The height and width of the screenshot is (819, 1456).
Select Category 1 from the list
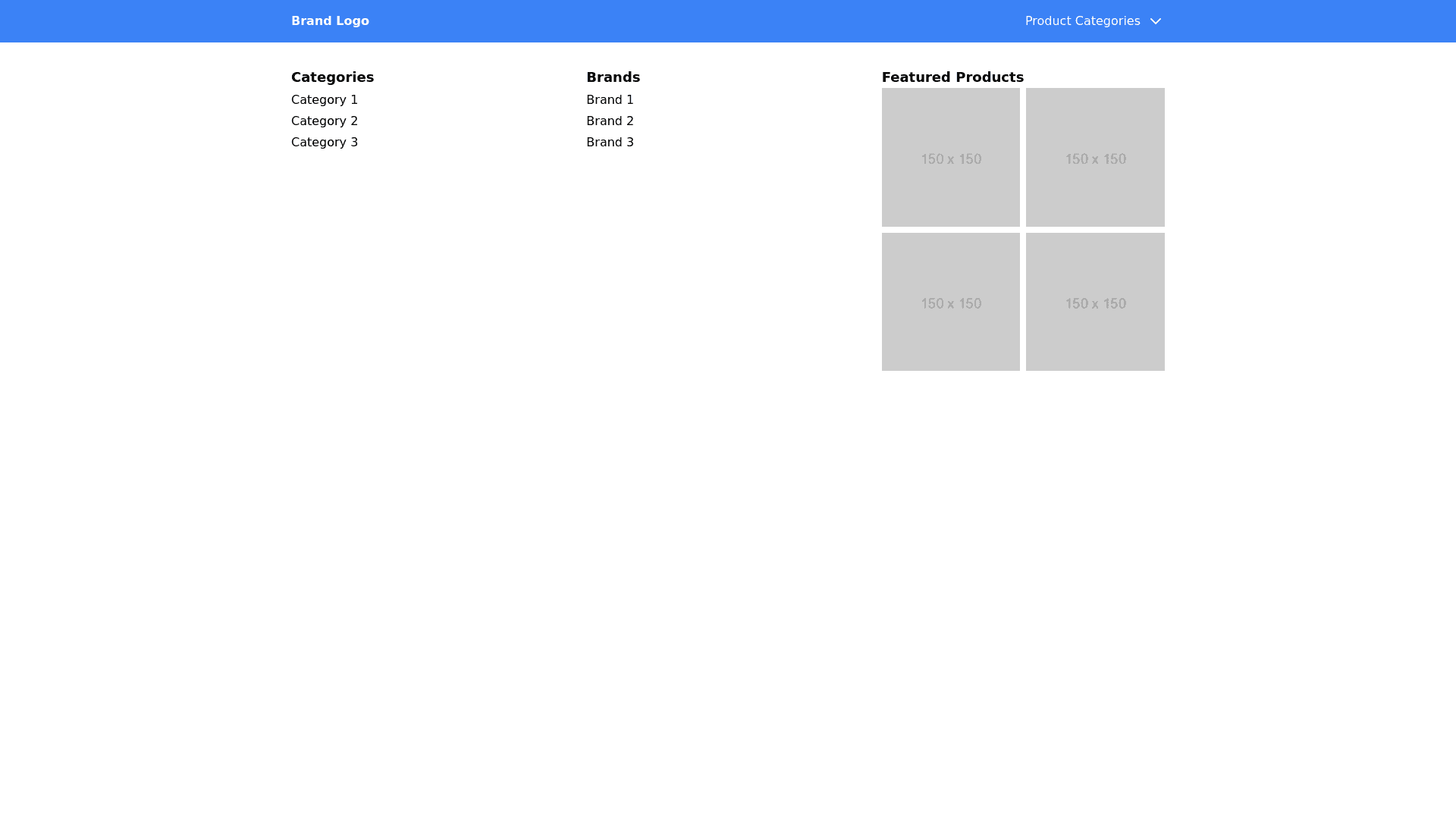325,100
